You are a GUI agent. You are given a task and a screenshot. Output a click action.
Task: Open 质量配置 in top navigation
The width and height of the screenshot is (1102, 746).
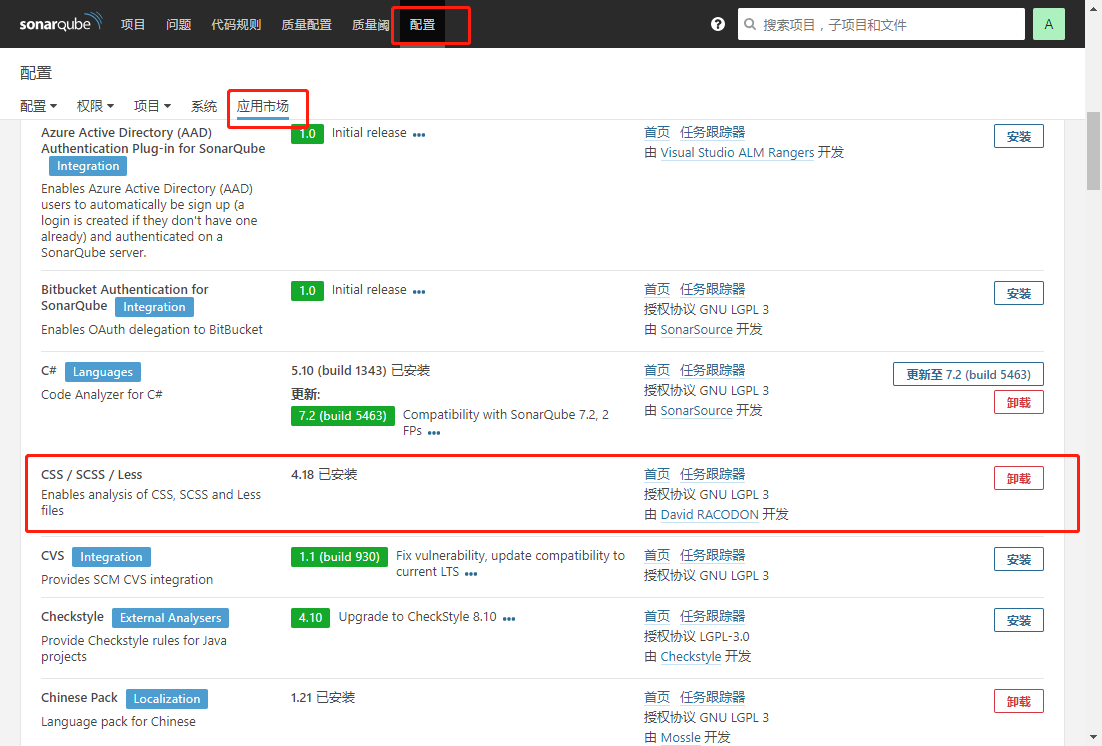pos(306,24)
